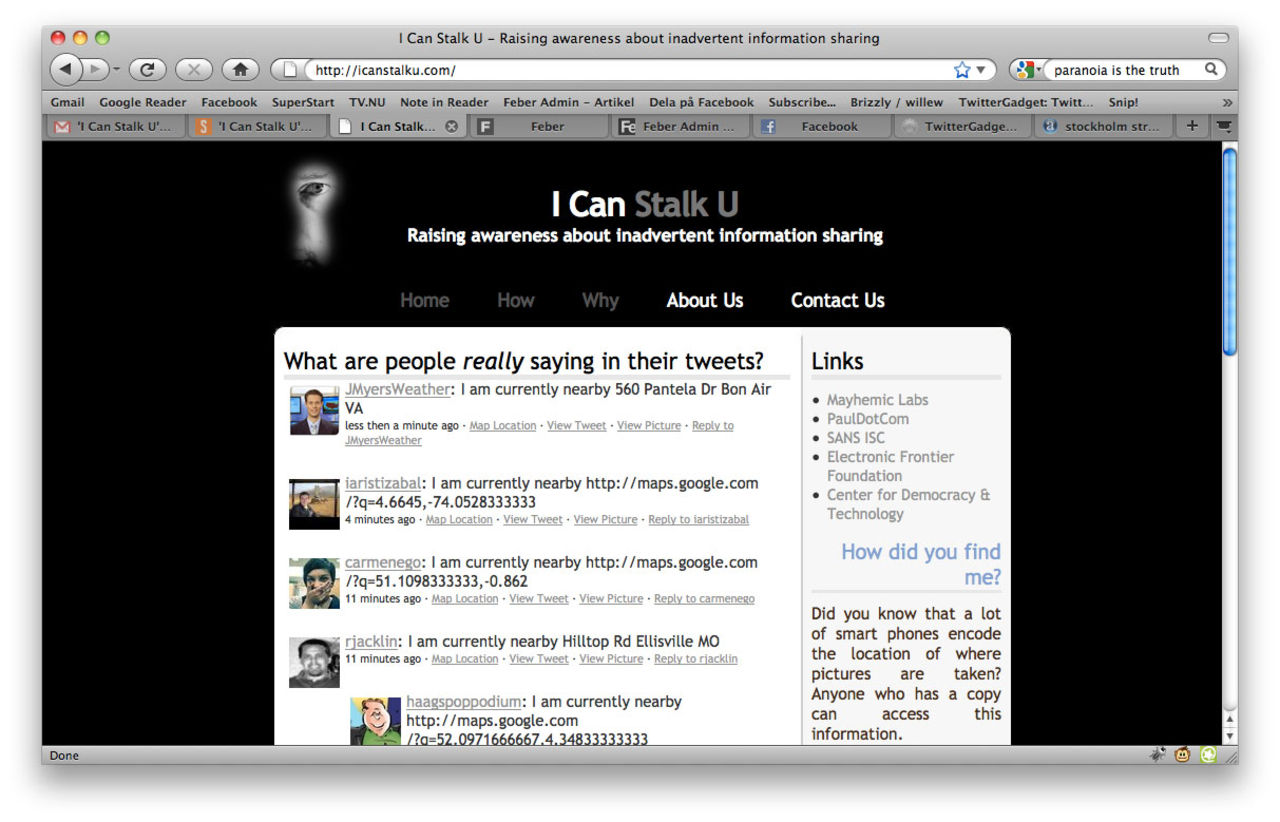Navigate back using the Back arrow button

(65, 69)
